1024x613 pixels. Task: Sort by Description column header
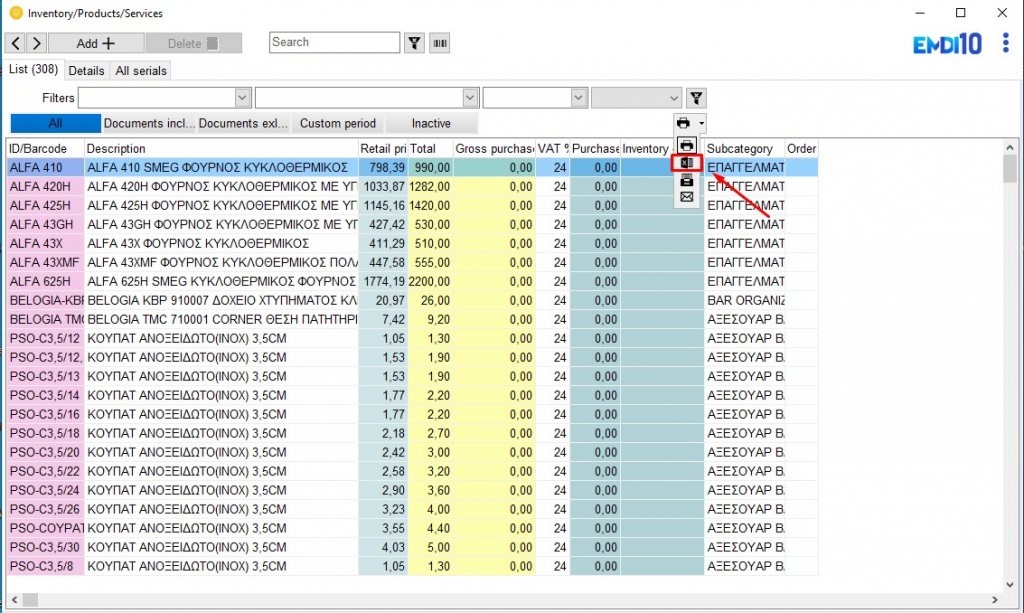(221, 149)
